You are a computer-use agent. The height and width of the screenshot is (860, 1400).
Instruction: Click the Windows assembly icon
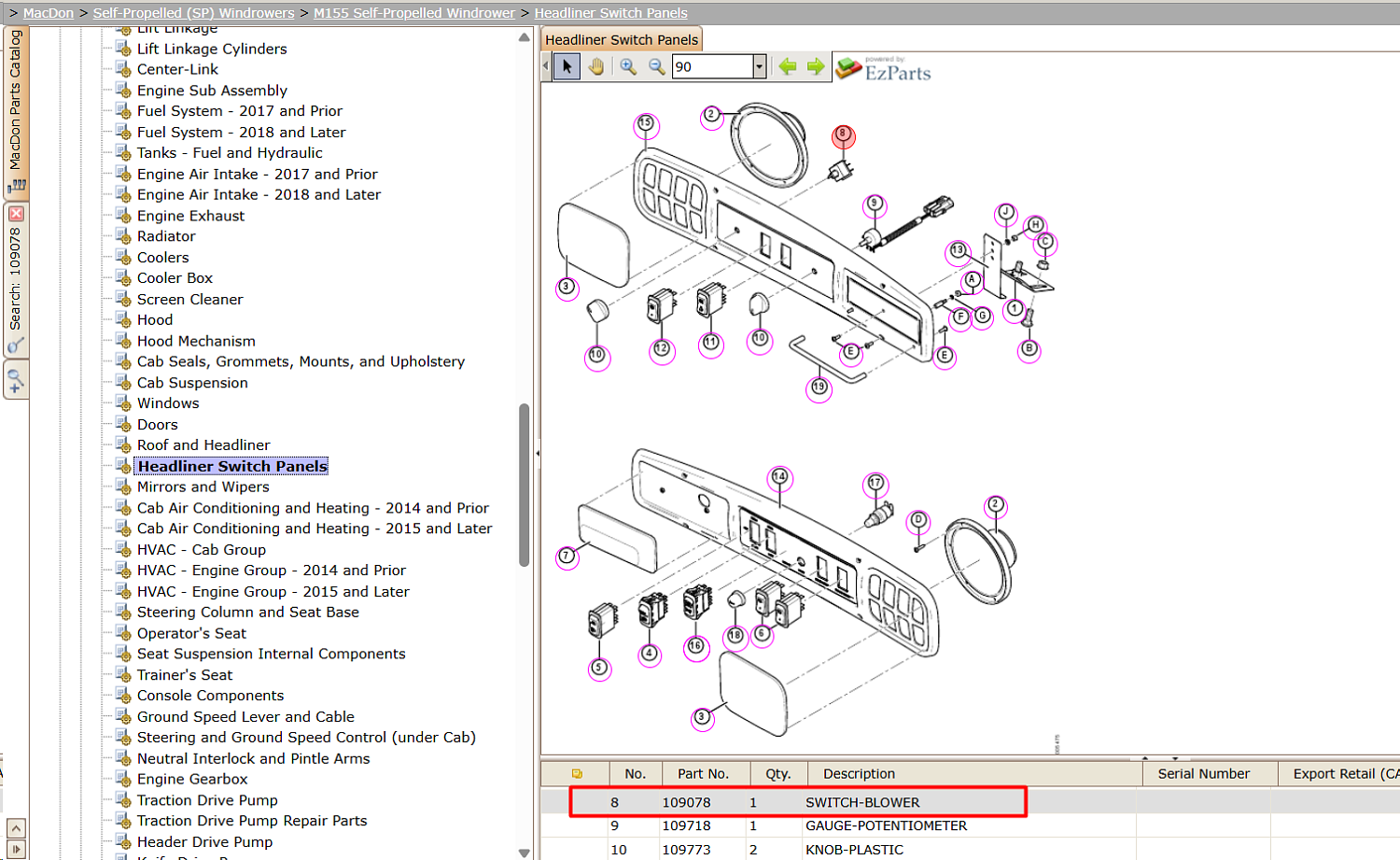click(x=123, y=403)
